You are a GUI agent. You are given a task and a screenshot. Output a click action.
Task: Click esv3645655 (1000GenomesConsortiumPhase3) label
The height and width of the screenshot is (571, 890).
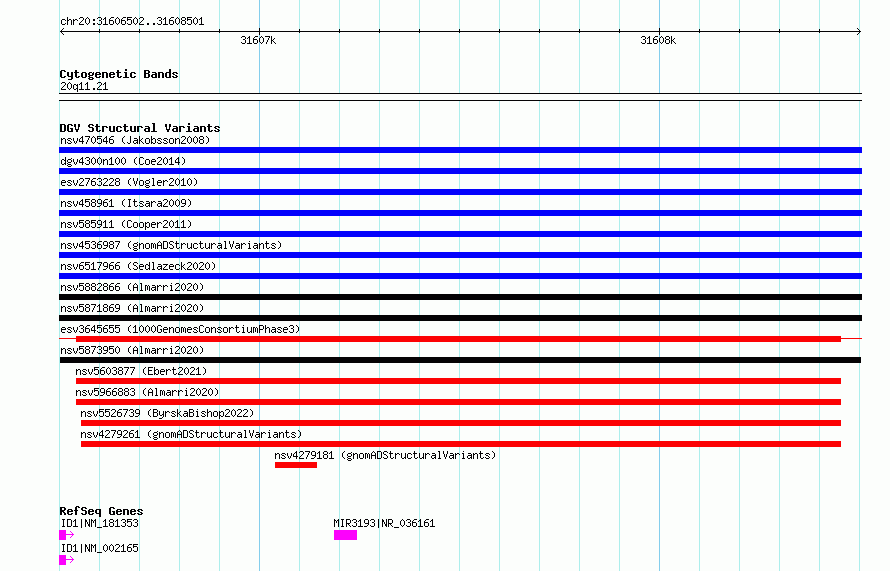coord(180,329)
